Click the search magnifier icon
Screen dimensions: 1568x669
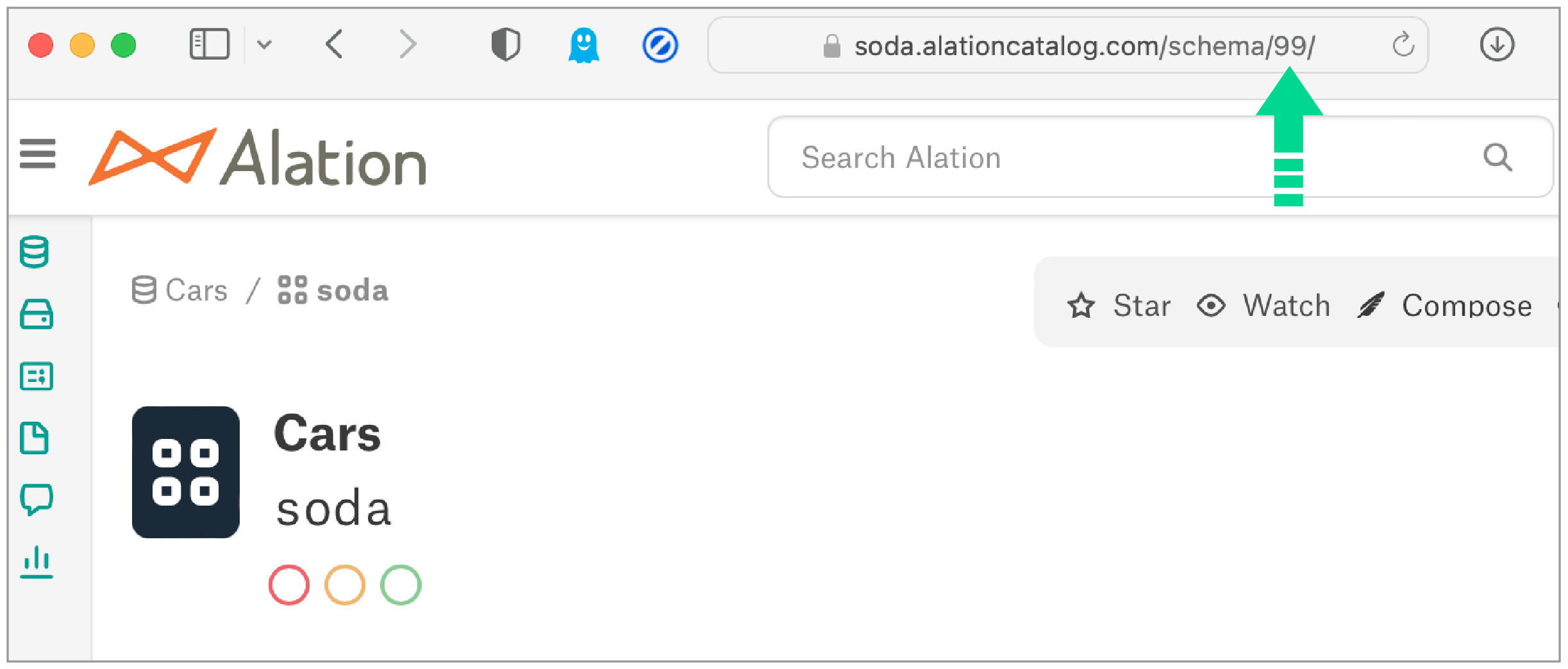coord(1497,157)
